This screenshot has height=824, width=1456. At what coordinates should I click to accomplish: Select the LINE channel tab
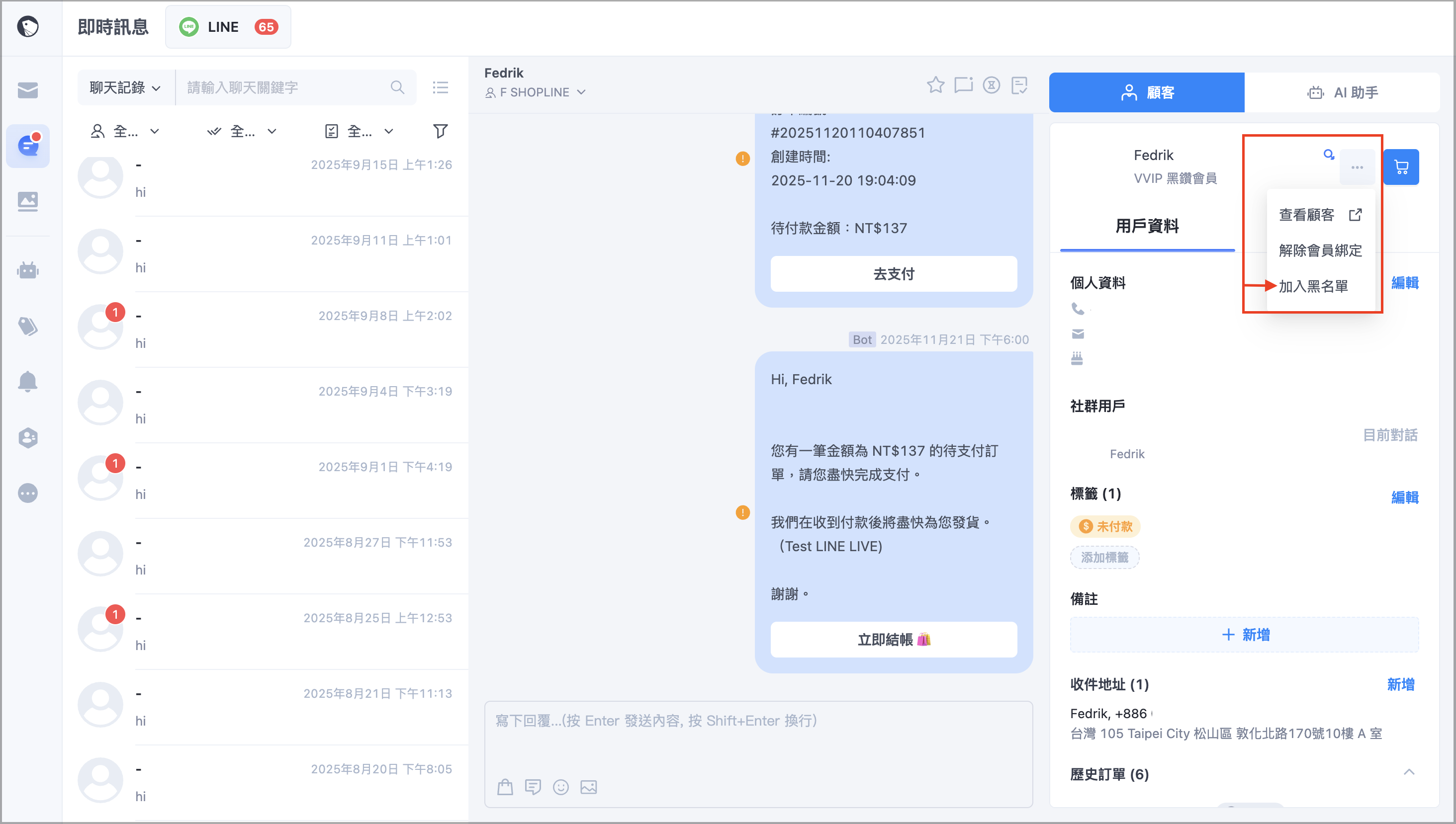[228, 27]
